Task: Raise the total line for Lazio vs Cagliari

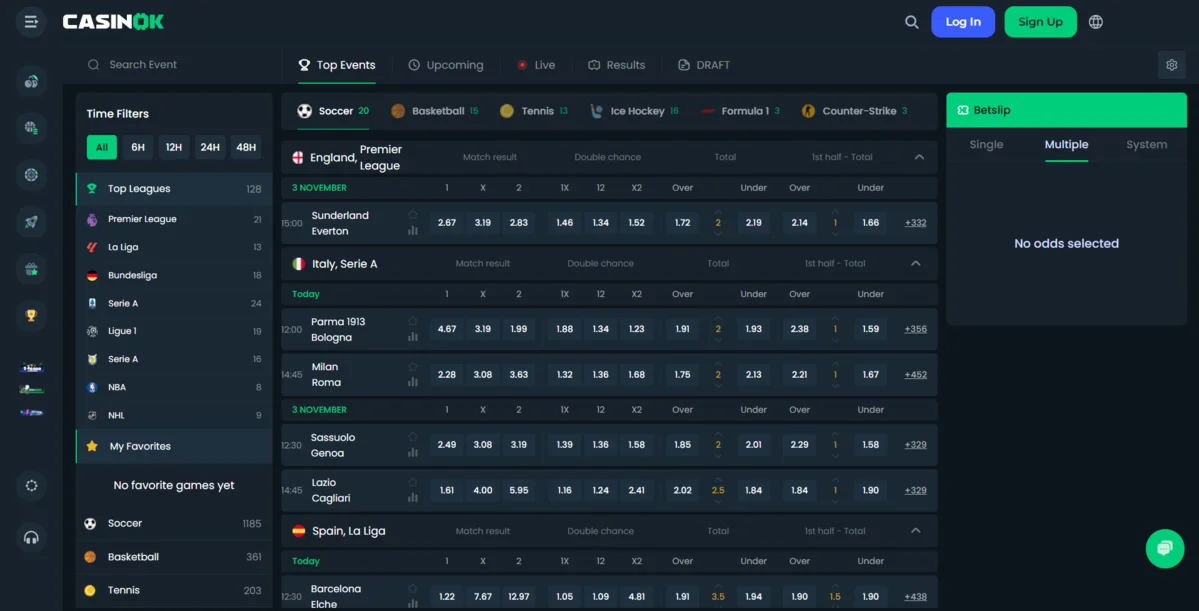Action: pyautogui.click(x=718, y=479)
